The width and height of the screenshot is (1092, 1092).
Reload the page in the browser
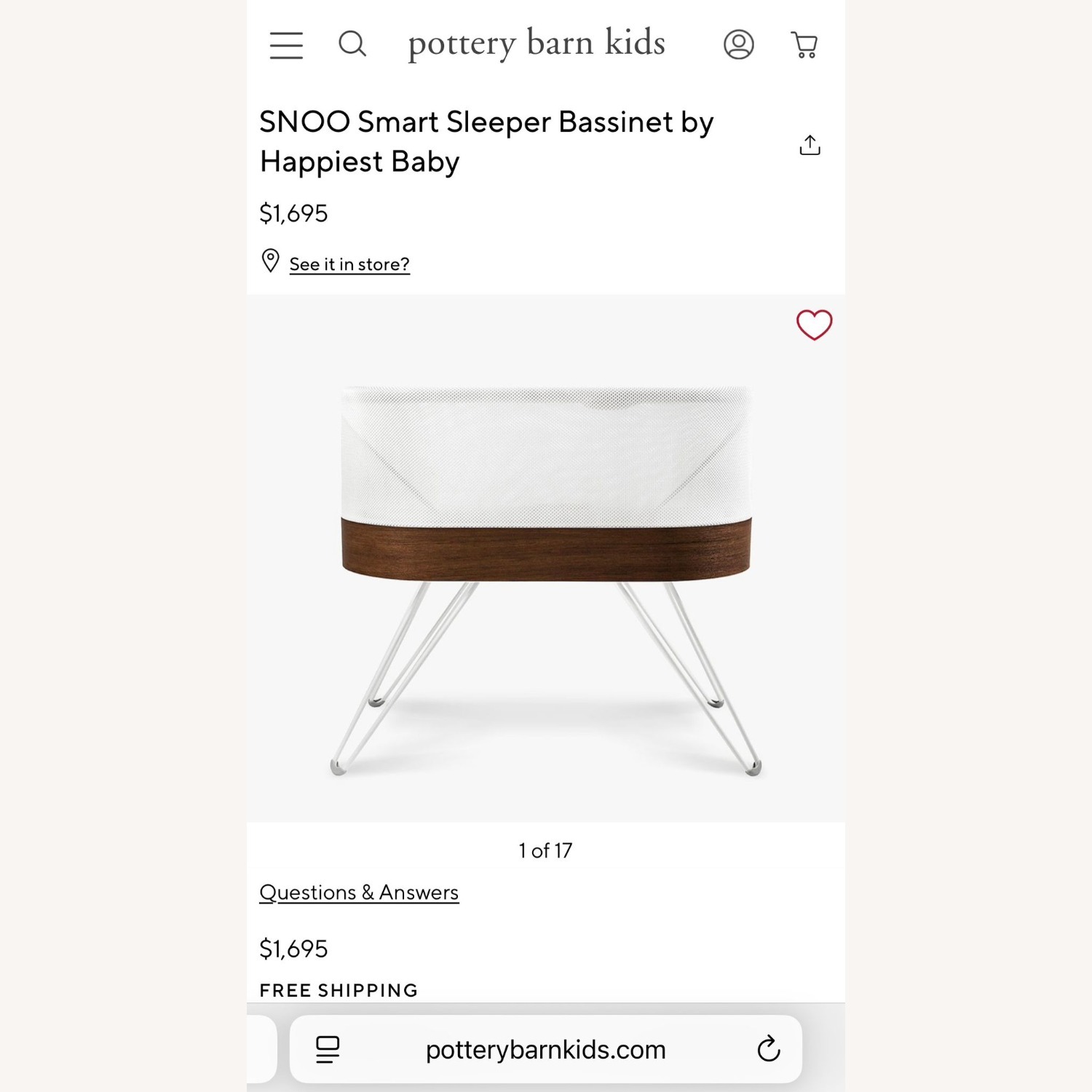pyautogui.click(x=770, y=1049)
